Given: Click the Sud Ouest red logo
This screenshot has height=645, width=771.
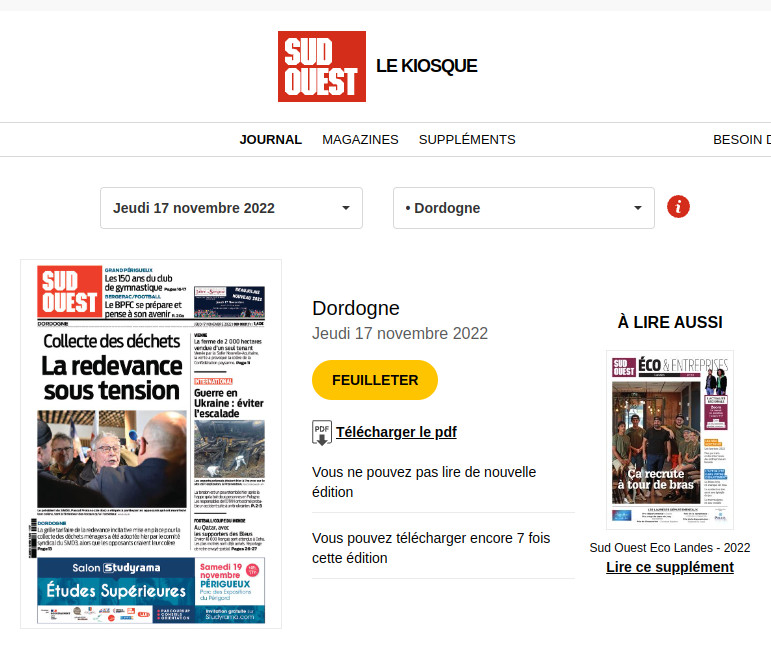Looking at the screenshot, I should pos(321,66).
